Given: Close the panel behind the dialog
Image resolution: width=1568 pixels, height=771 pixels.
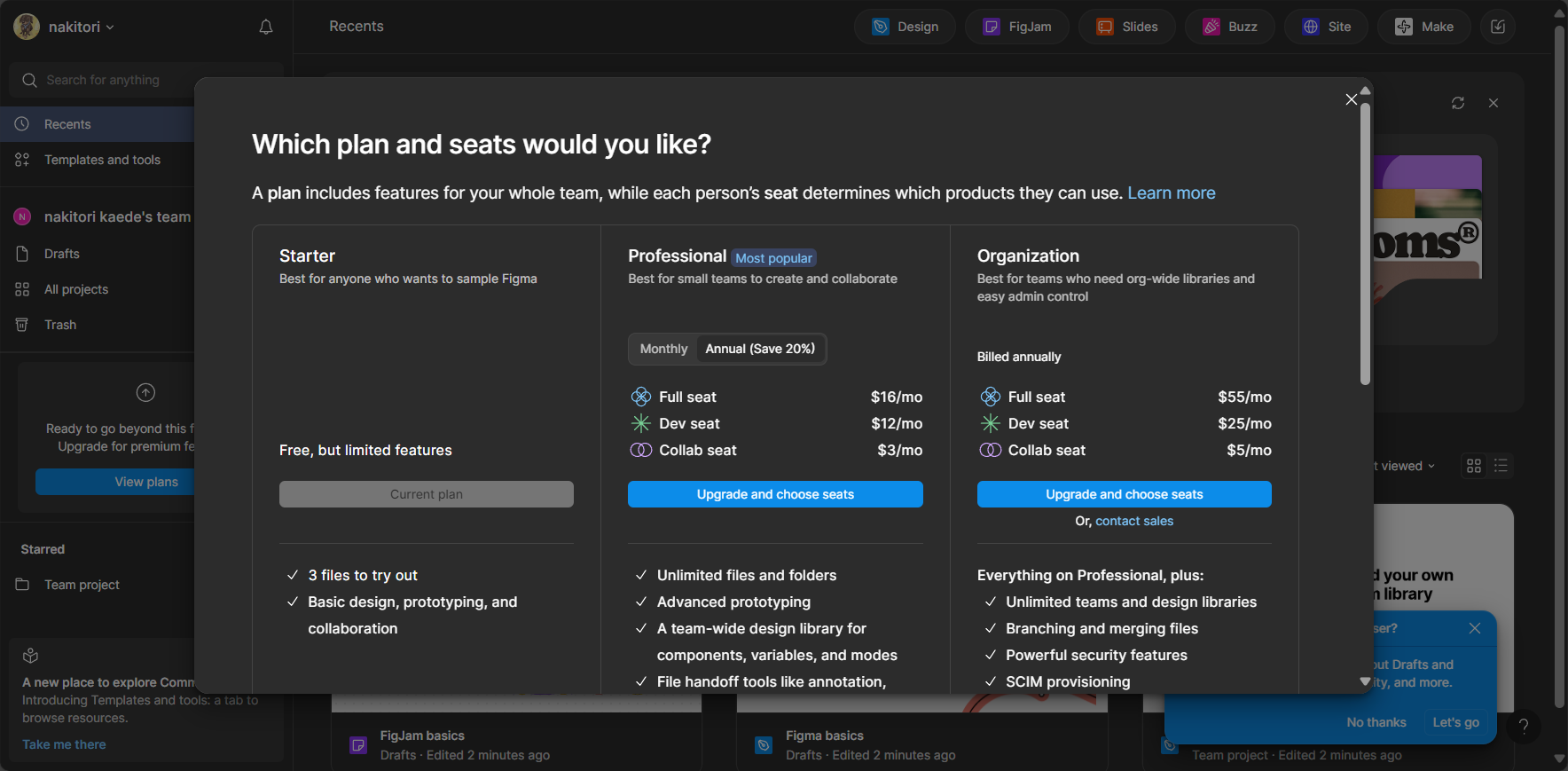Looking at the screenshot, I should (1494, 103).
